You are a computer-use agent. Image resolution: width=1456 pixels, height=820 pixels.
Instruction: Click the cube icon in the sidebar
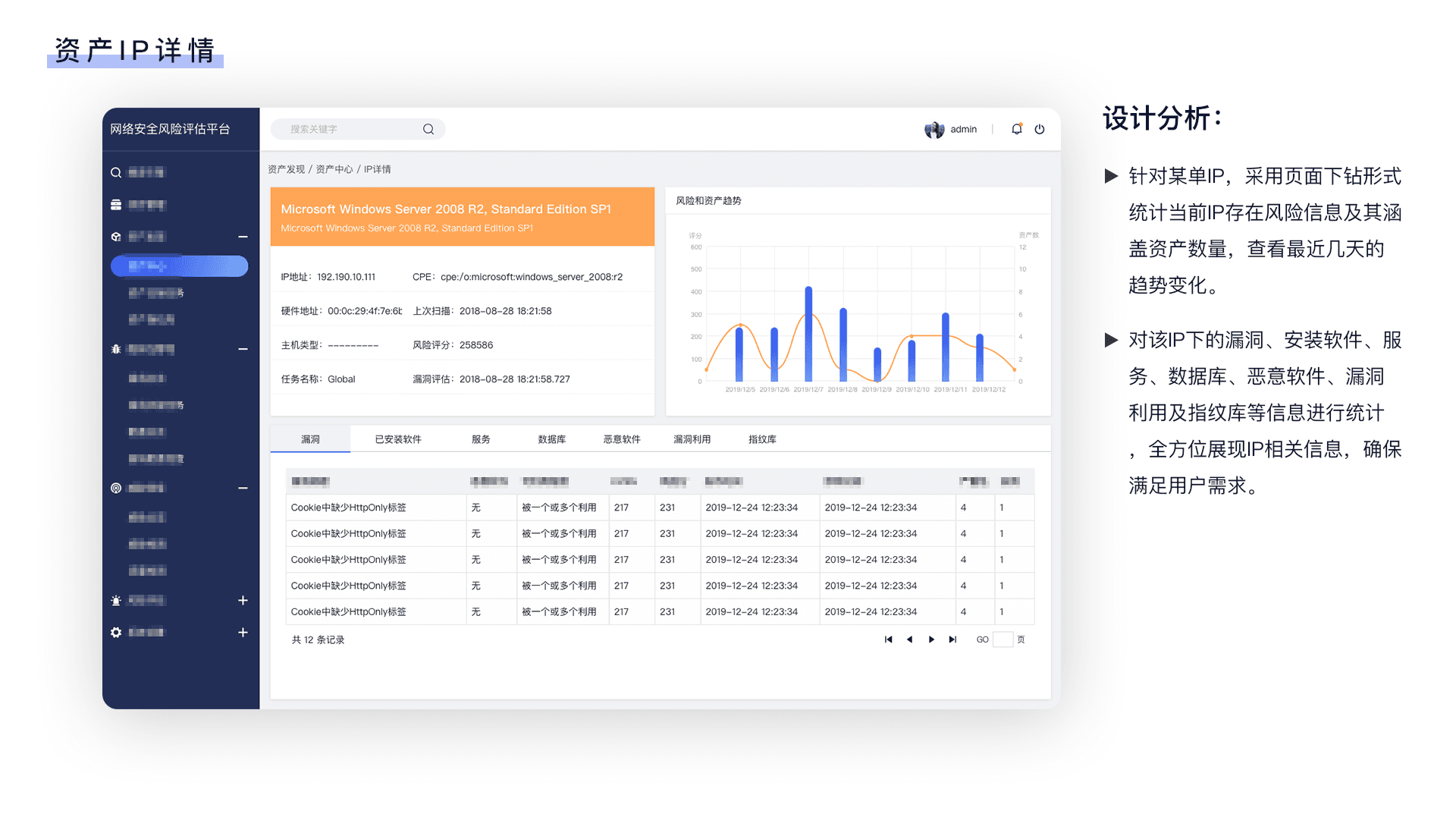[116, 237]
